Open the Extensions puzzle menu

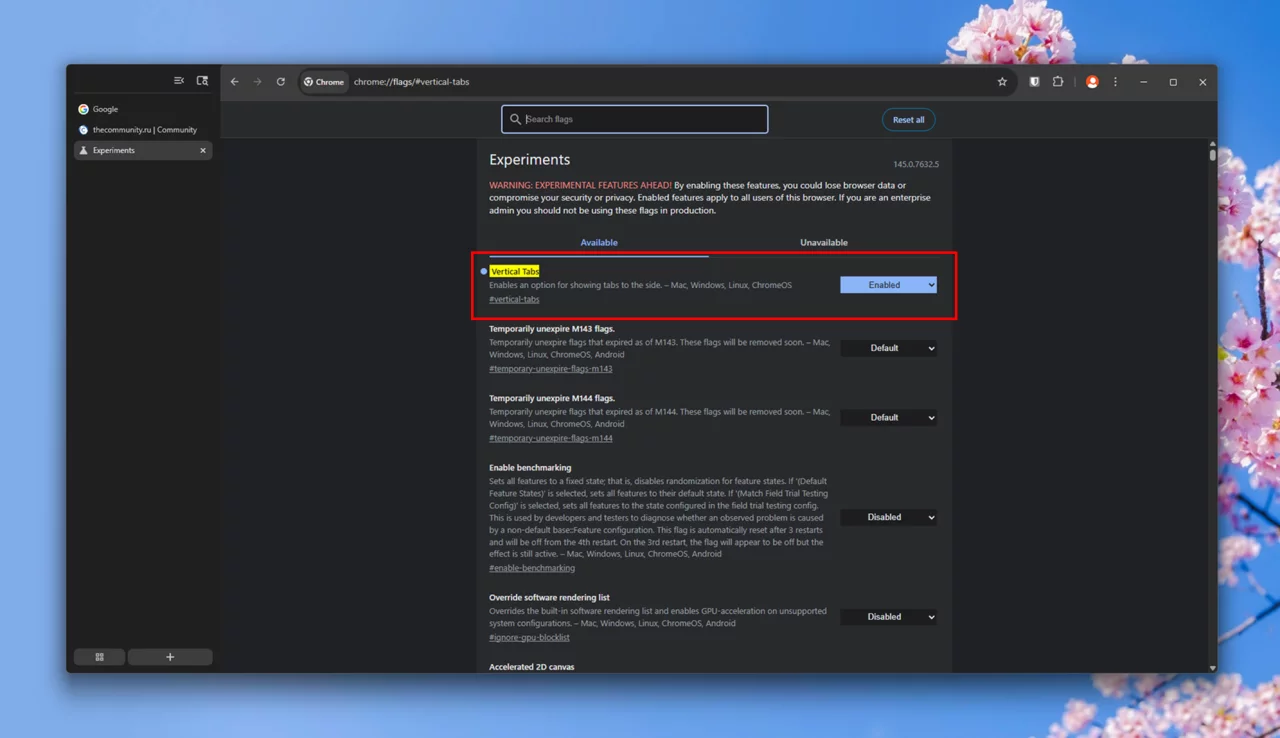[x=1058, y=82]
